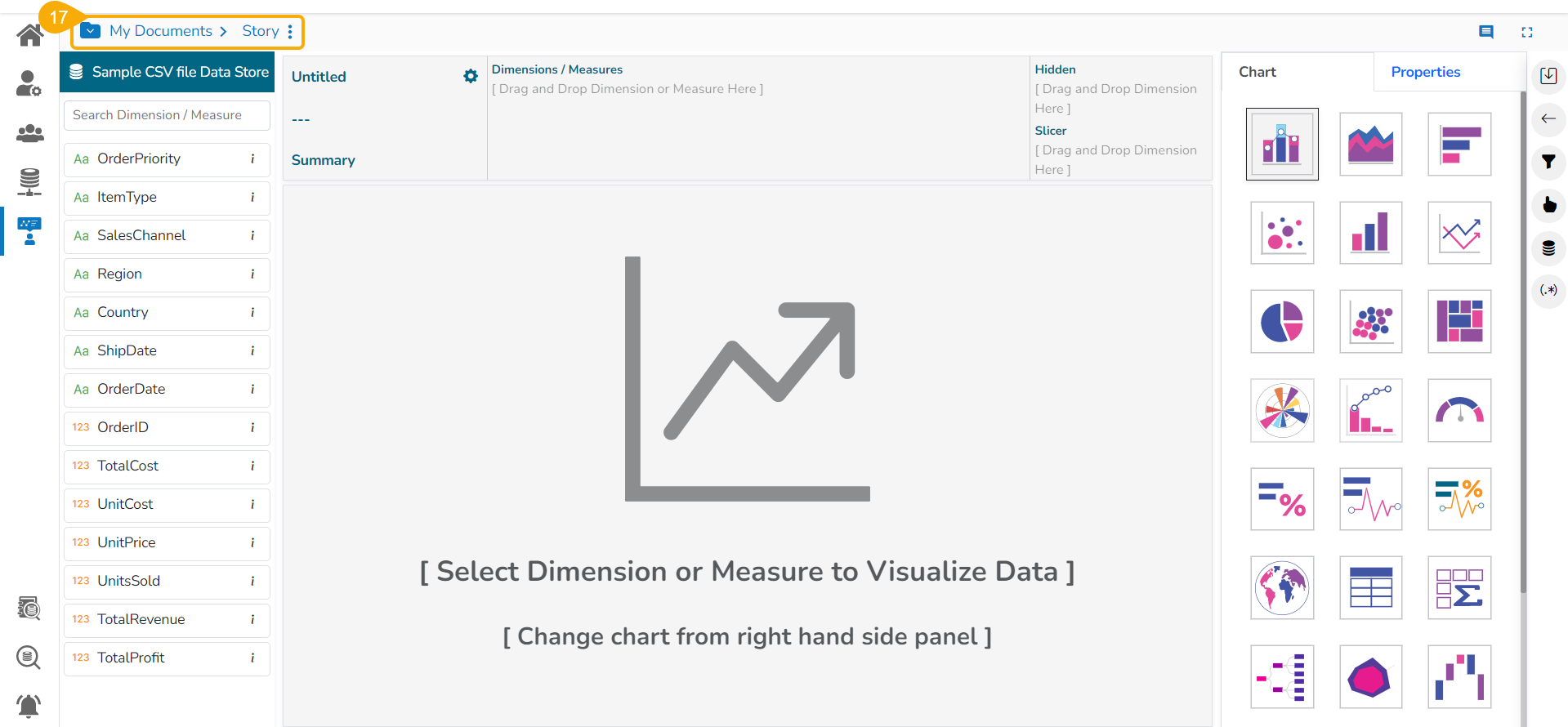1568x727 pixels.
Task: Select the treemap chart icon
Action: pyautogui.click(x=1459, y=322)
